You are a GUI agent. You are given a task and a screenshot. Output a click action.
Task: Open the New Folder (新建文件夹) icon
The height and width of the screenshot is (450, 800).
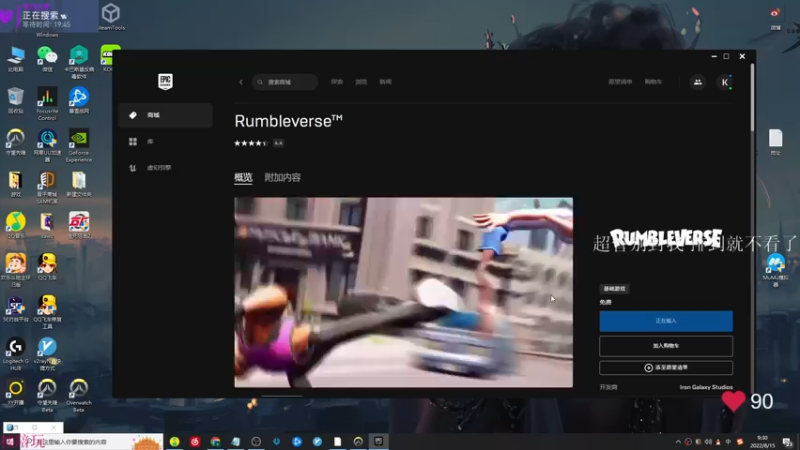[79, 184]
